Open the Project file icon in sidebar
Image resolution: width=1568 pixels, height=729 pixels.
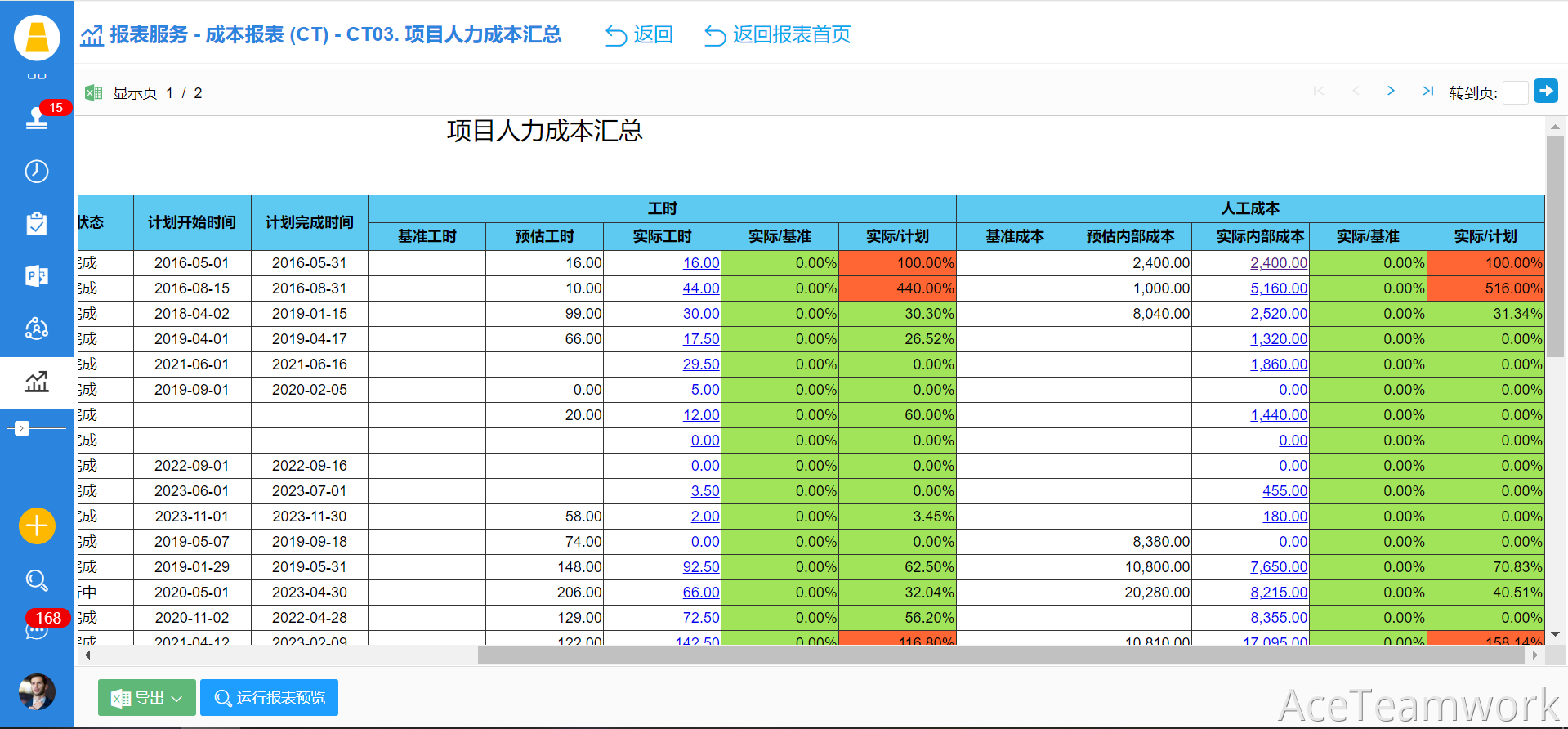click(37, 276)
